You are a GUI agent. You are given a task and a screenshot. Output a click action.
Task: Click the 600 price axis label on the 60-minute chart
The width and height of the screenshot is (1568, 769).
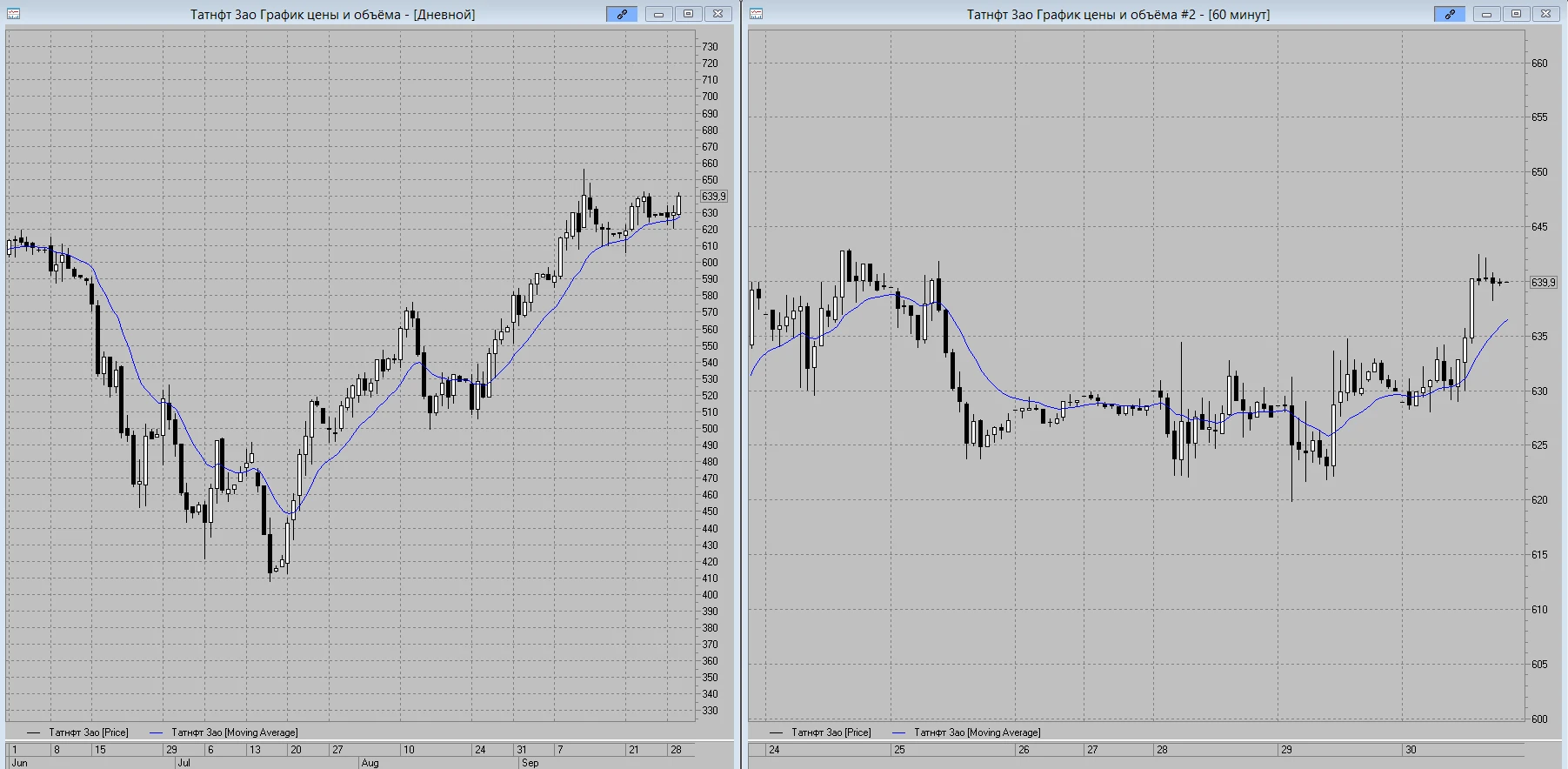pos(1540,719)
